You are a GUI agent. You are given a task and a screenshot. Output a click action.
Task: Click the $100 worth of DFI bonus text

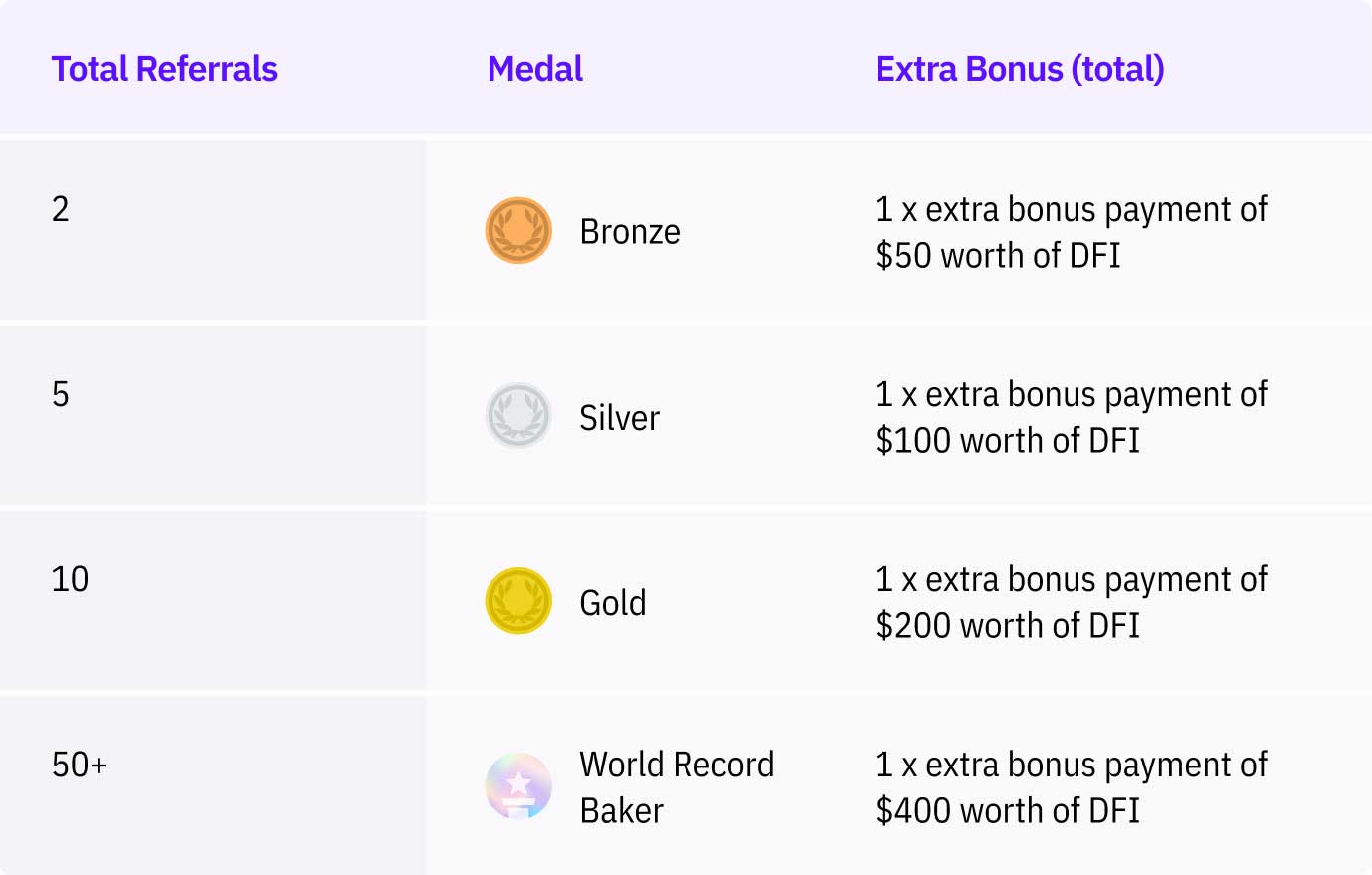click(1007, 441)
